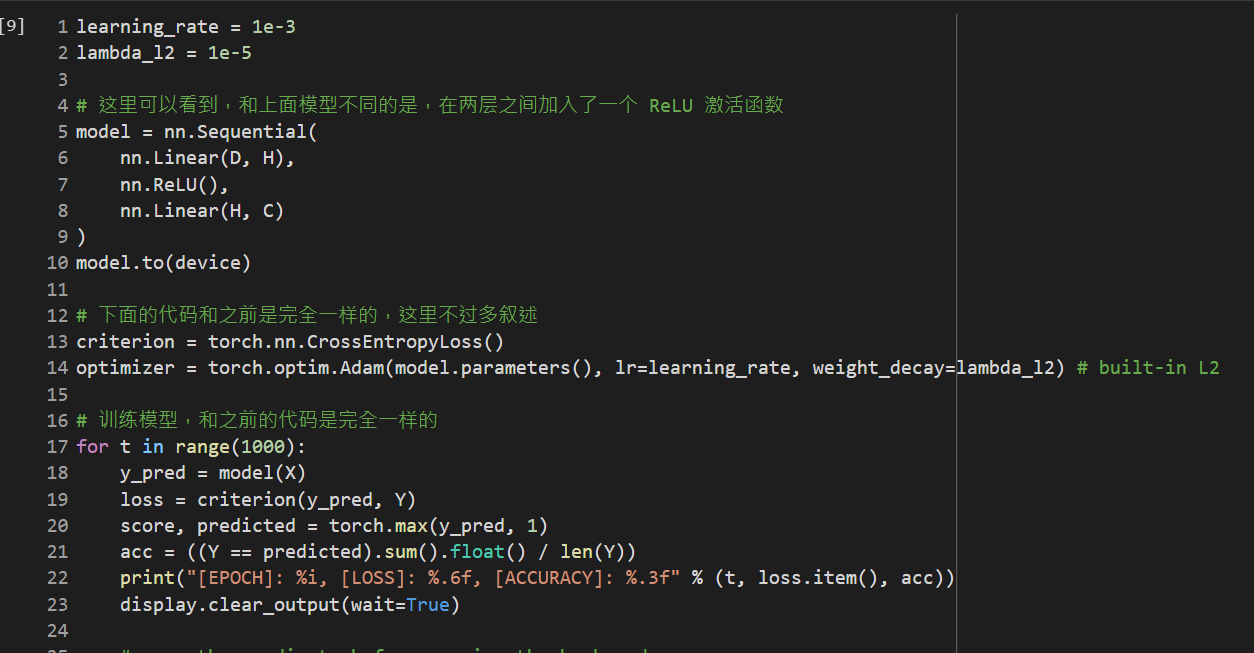Click the model.to(device) statement
The image size is (1254, 653).
pos(163,263)
